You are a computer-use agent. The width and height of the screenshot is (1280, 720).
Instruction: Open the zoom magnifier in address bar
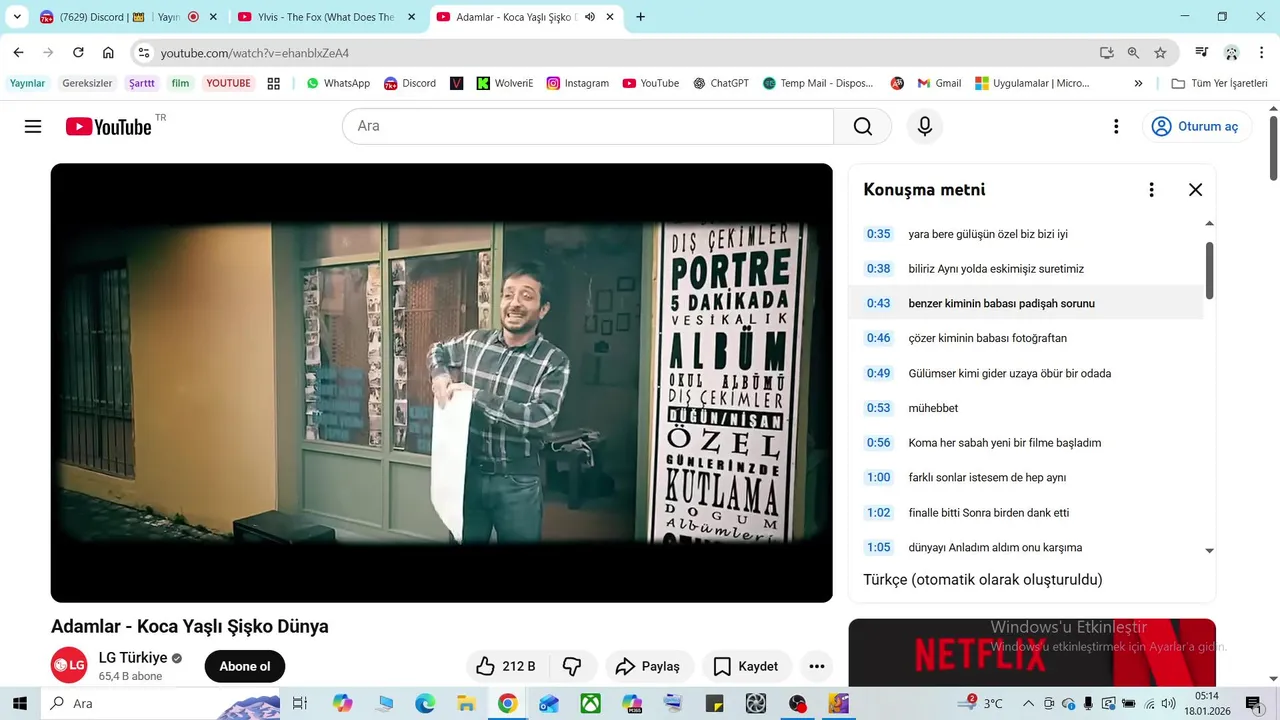coord(1133,53)
